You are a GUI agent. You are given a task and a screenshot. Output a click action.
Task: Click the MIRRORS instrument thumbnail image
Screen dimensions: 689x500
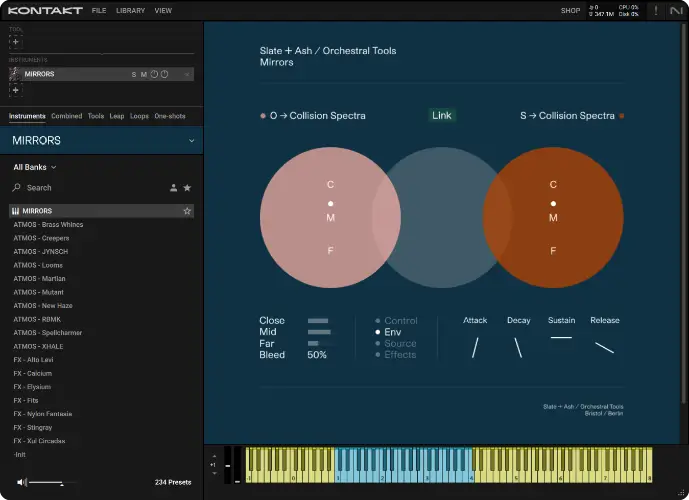click(15, 74)
